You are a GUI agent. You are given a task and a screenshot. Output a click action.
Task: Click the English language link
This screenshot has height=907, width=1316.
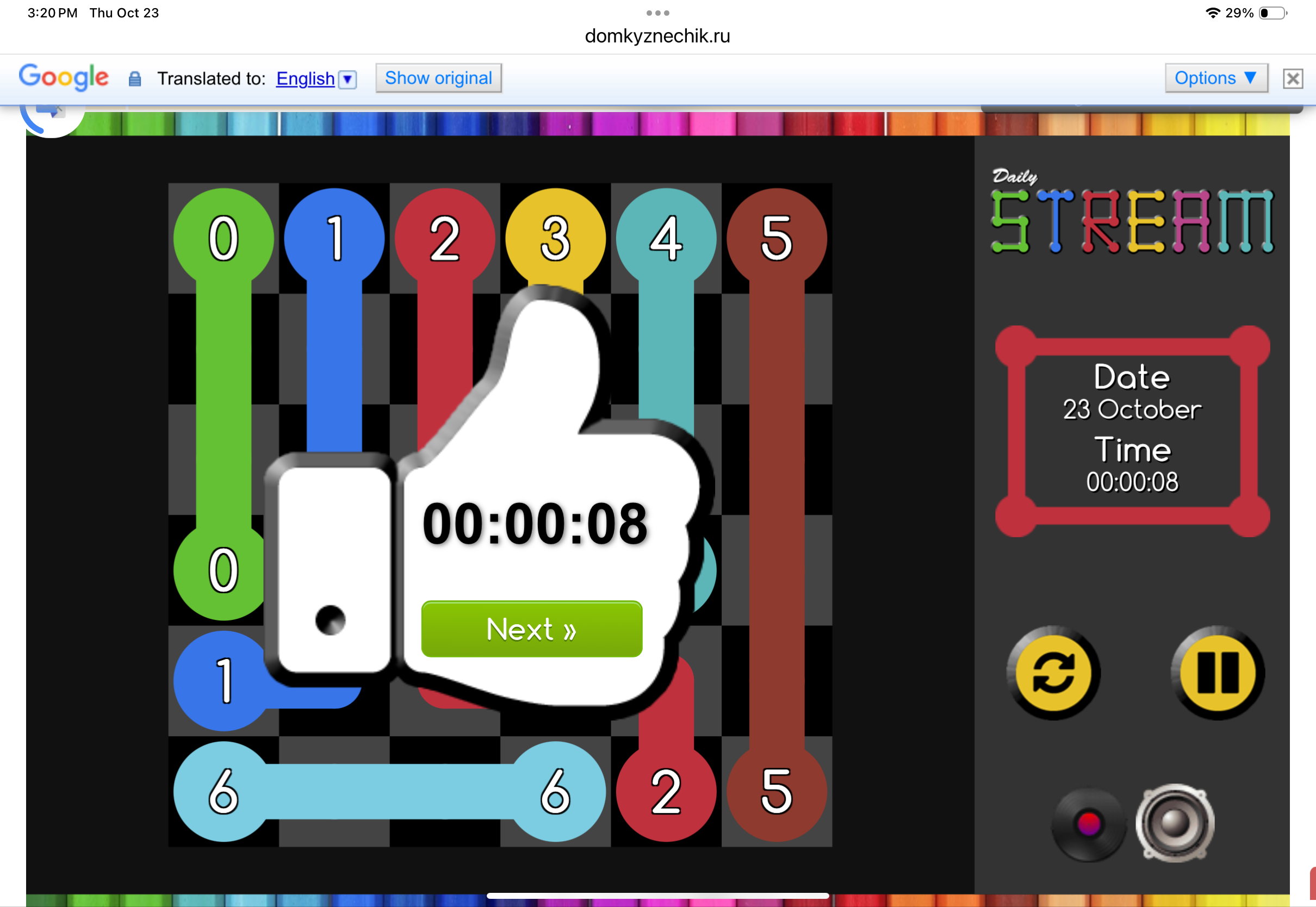305,78
